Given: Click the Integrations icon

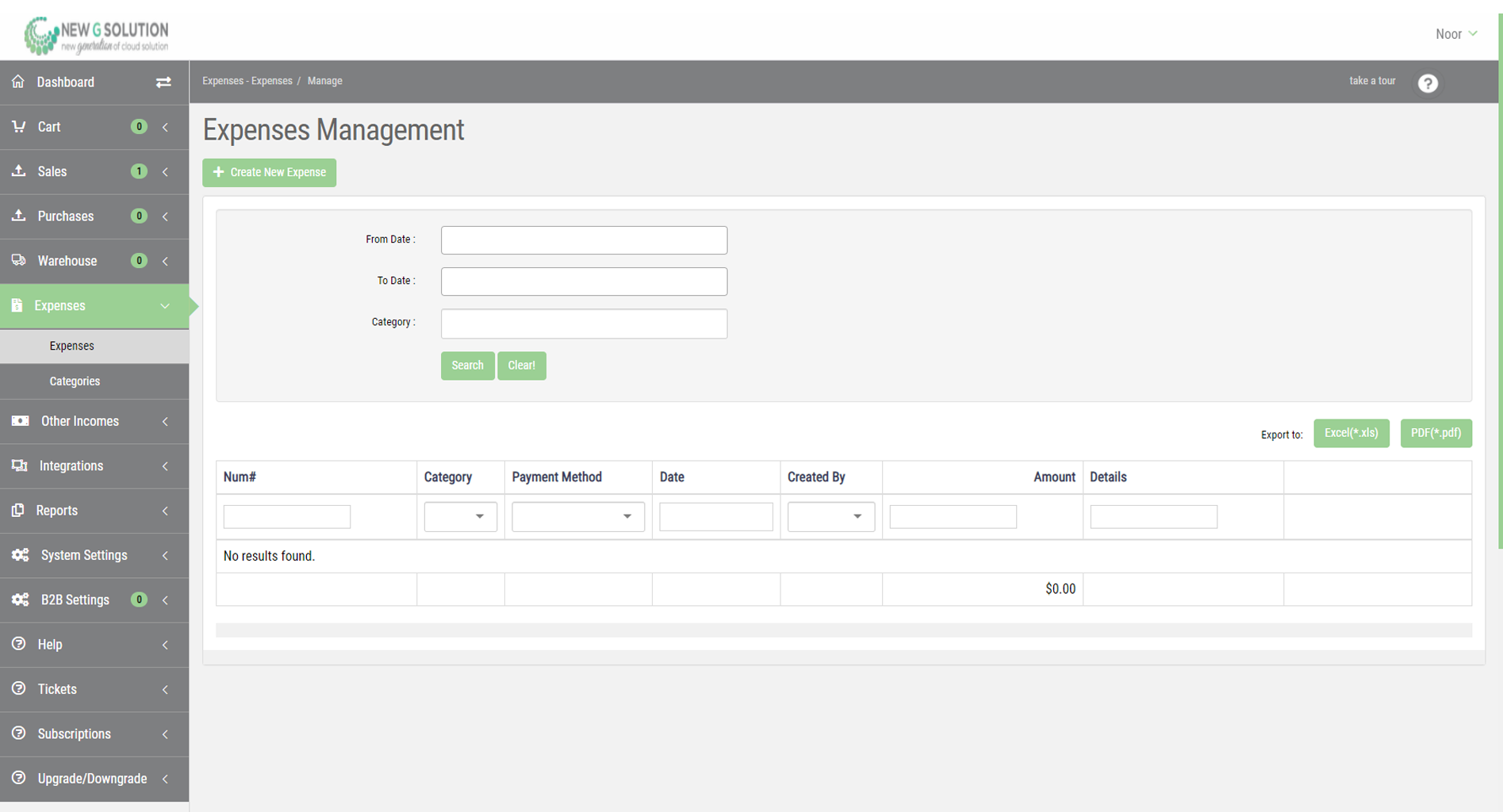Looking at the screenshot, I should coord(19,465).
